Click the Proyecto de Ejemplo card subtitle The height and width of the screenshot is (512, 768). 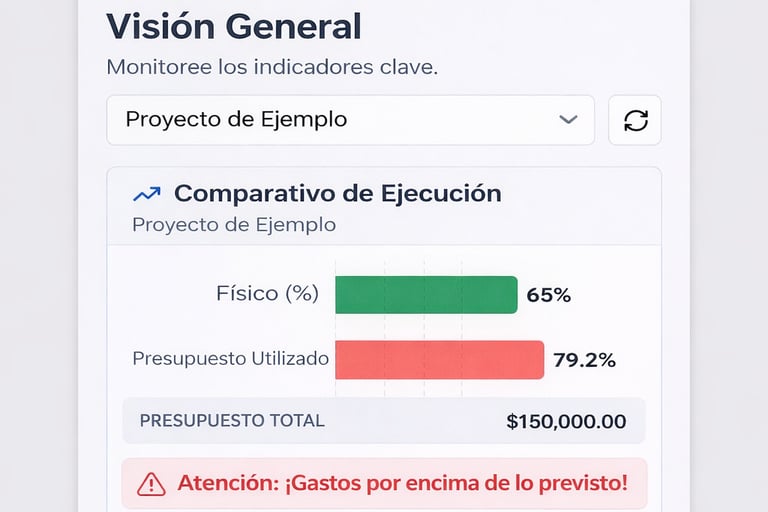pyautogui.click(x=233, y=224)
